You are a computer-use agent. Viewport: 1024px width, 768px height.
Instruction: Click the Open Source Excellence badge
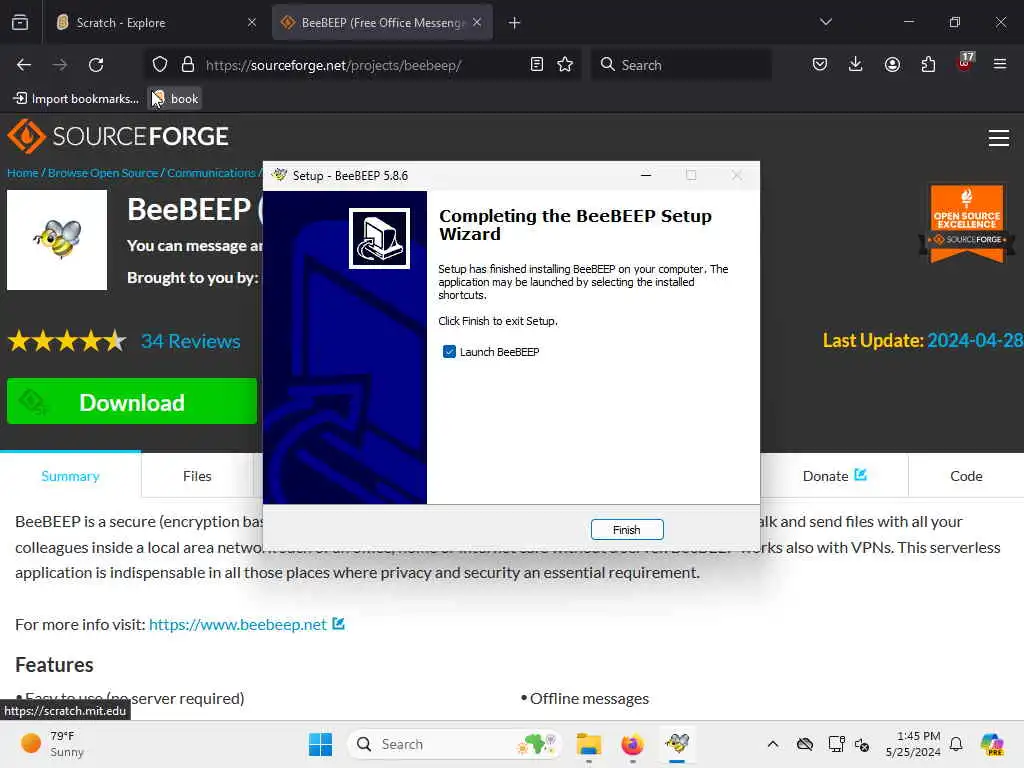(967, 223)
